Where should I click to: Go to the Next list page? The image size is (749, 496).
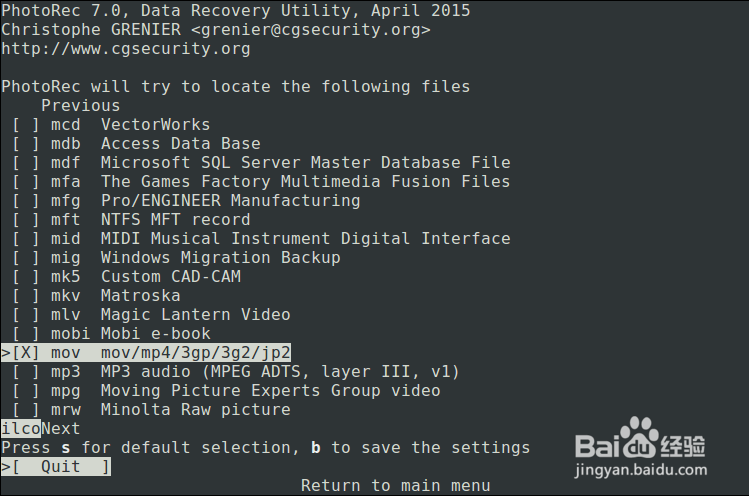60,429
